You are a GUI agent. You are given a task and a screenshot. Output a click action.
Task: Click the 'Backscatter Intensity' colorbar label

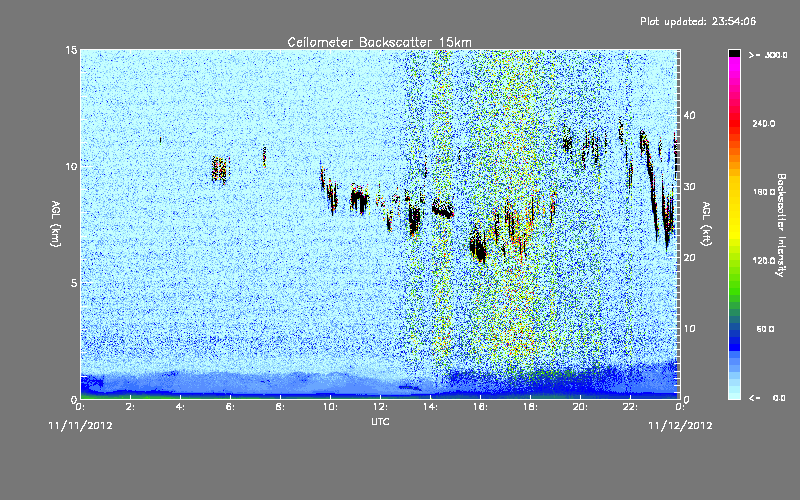781,225
